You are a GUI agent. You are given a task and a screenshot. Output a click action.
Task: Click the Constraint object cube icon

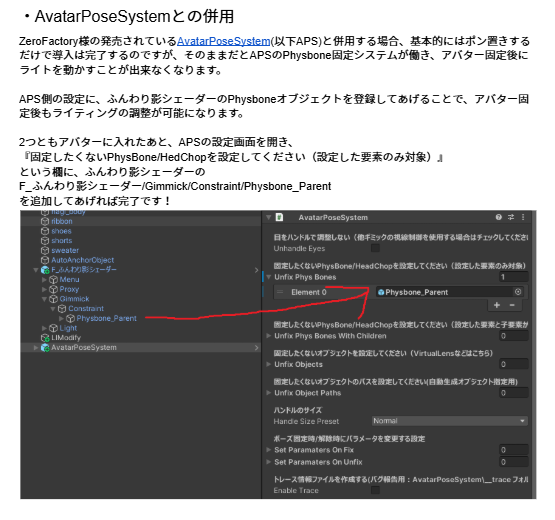62,309
